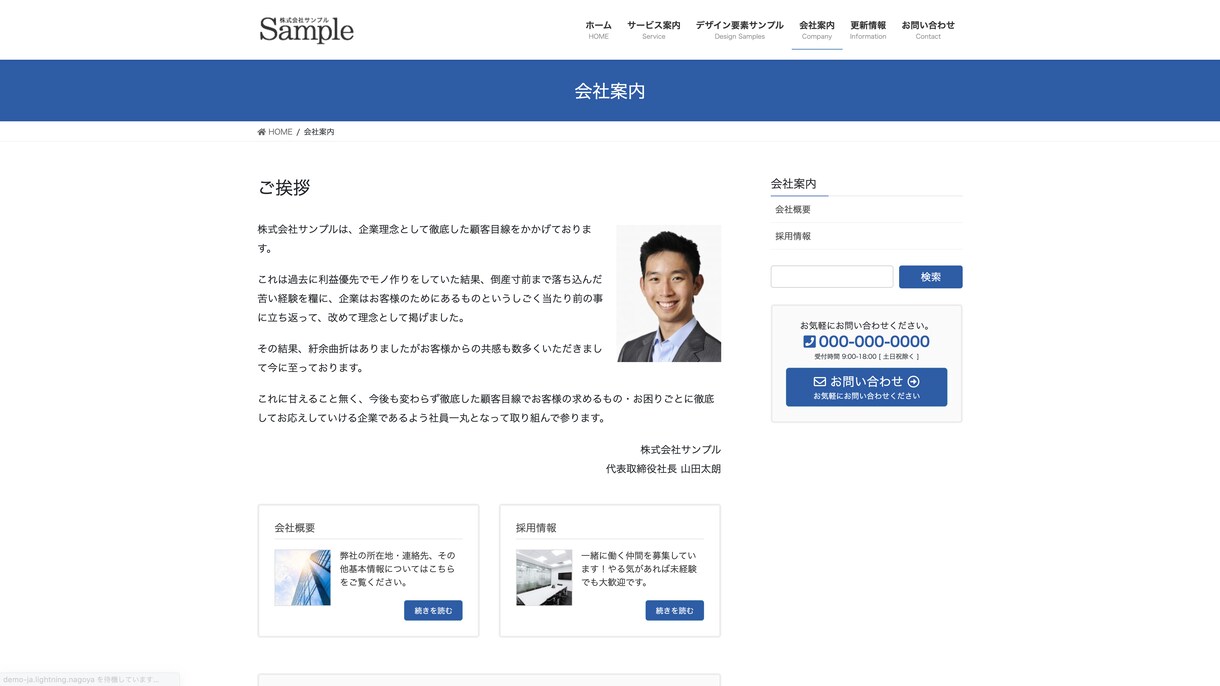This screenshot has width=1220, height=686.
Task: Click the 検索 search button
Action: tap(930, 277)
